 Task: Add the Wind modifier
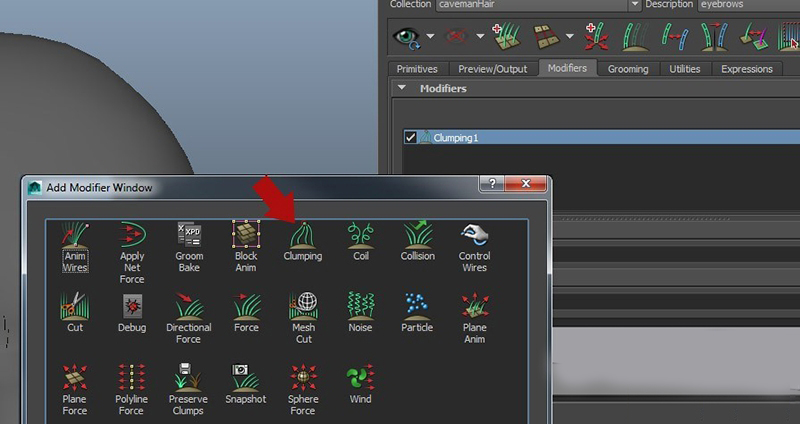click(x=360, y=384)
